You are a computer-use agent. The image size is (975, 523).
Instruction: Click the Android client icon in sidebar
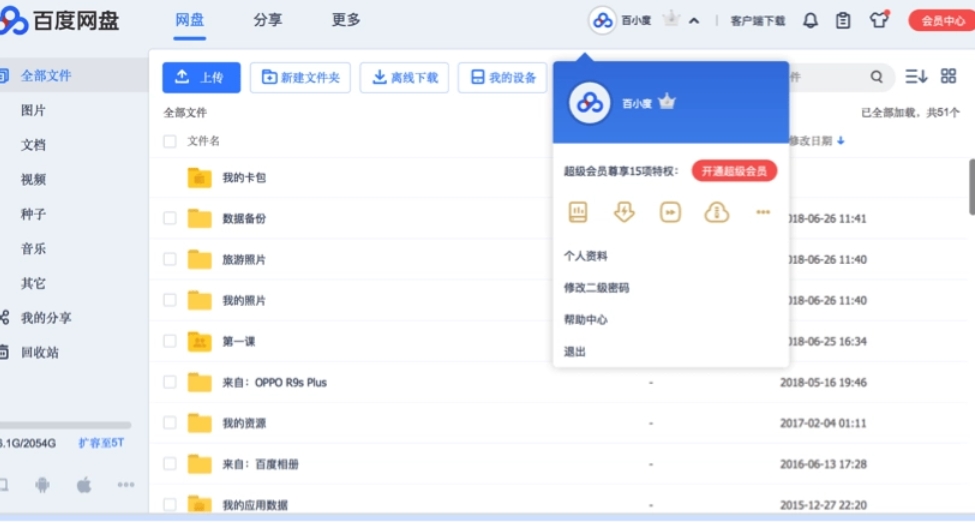point(42,484)
